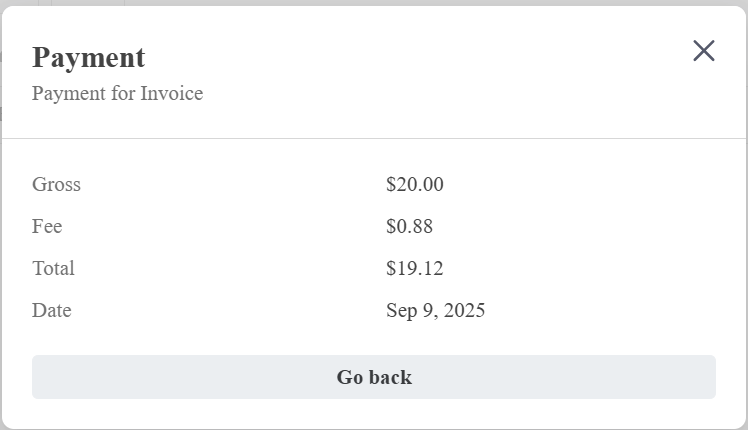Click the first word of the grey subtitle
Viewport: 748px width, 430px height.
click(x=68, y=94)
